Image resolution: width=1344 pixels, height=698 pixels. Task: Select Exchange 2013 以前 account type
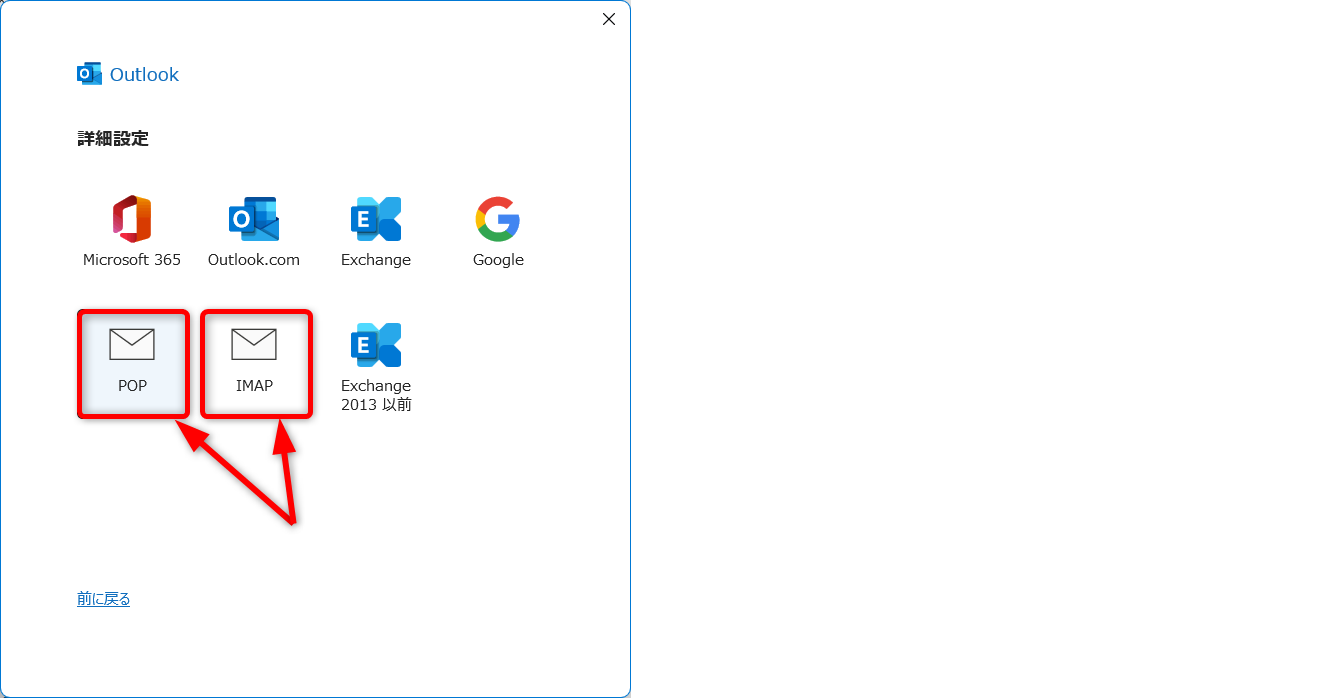376,366
